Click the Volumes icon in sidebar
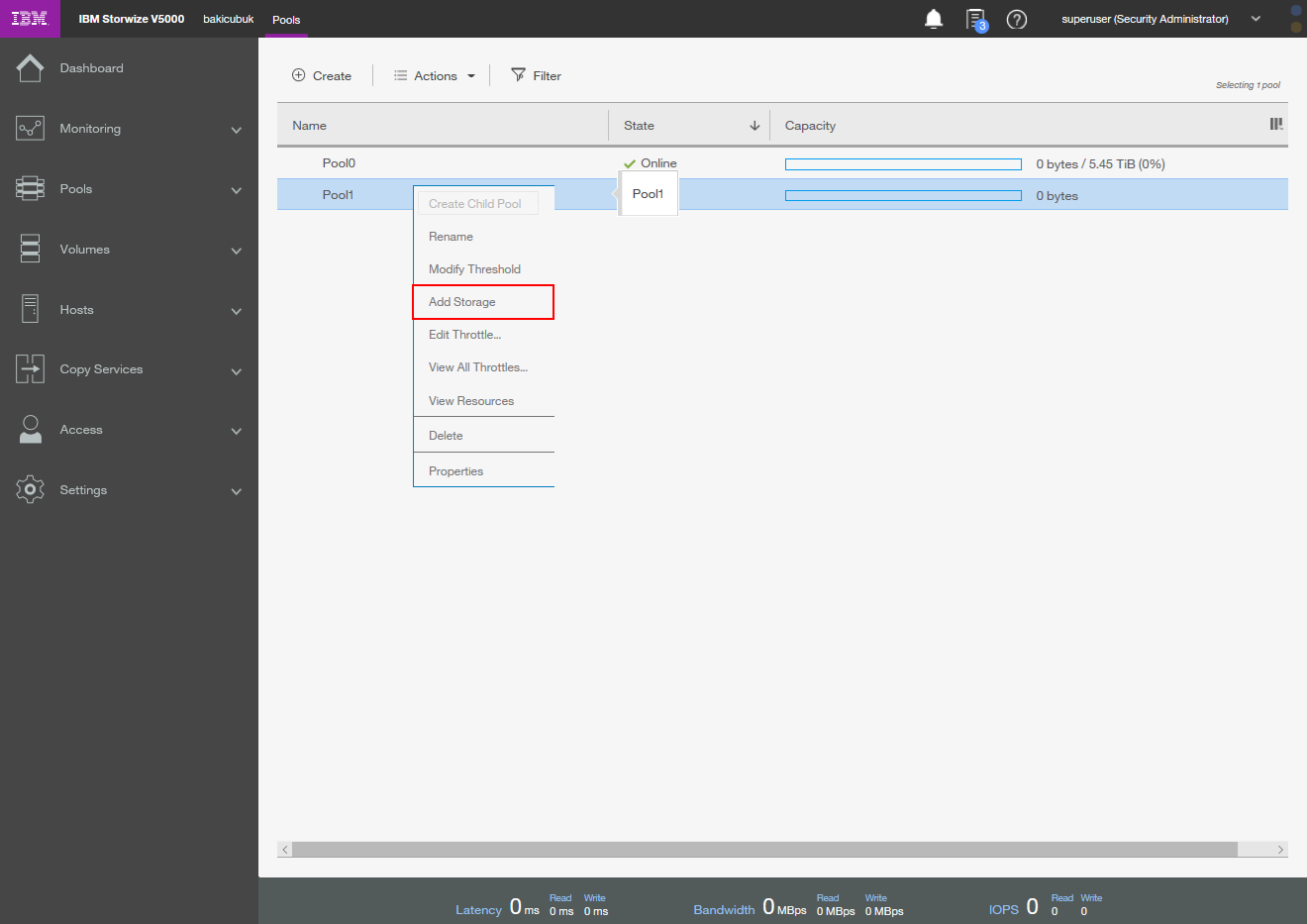This screenshot has width=1307, height=924. point(30,250)
